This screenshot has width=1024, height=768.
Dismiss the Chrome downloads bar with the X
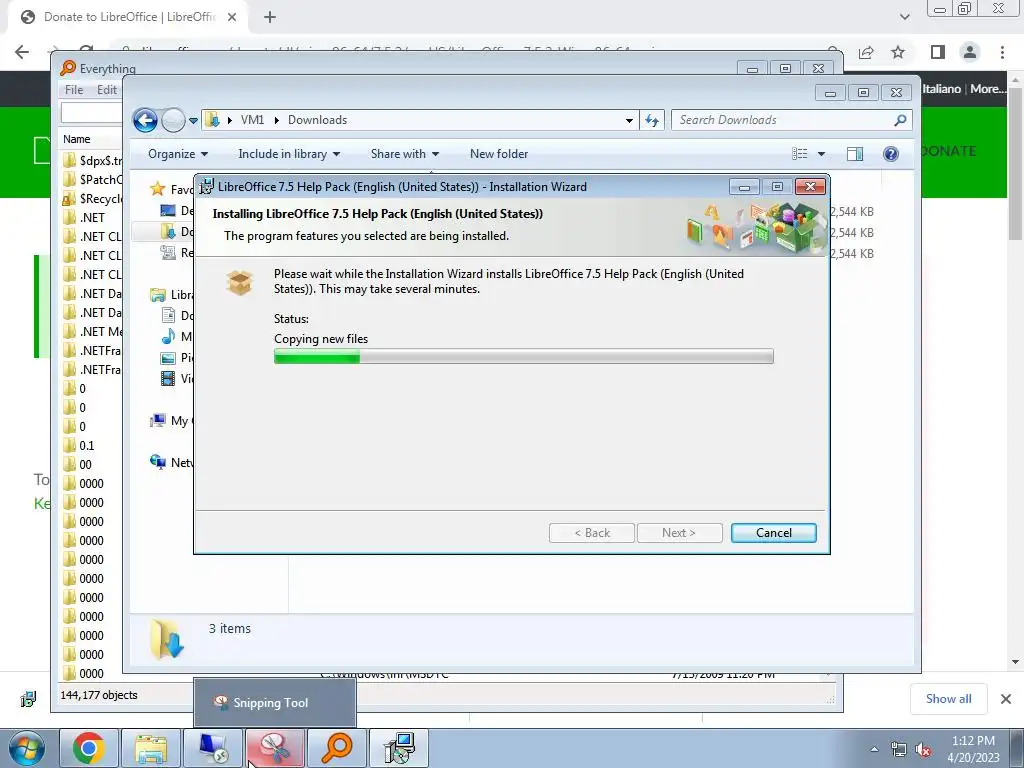tap(1006, 699)
